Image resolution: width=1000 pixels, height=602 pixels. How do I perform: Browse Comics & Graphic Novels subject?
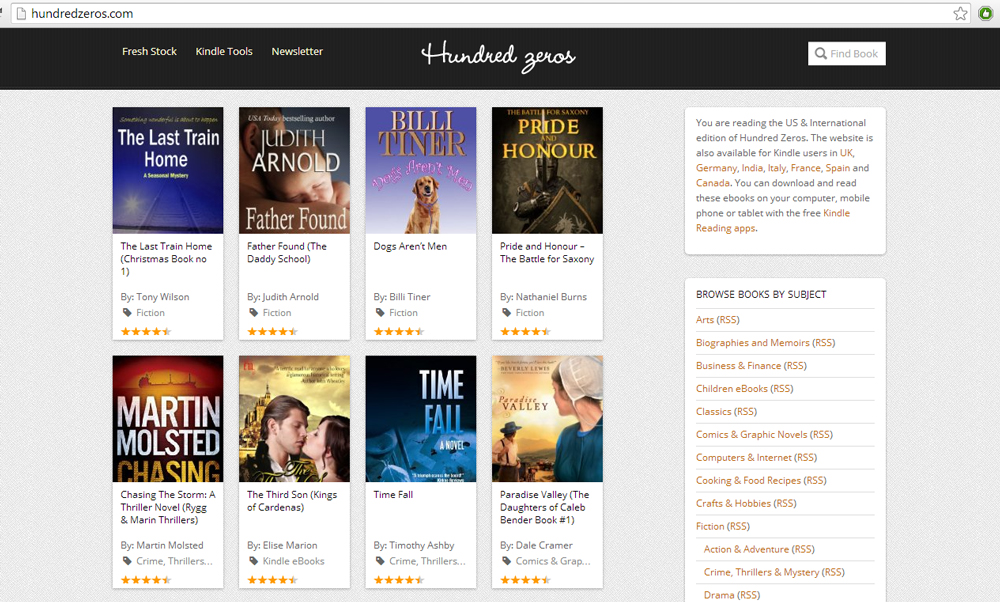pyautogui.click(x=751, y=434)
